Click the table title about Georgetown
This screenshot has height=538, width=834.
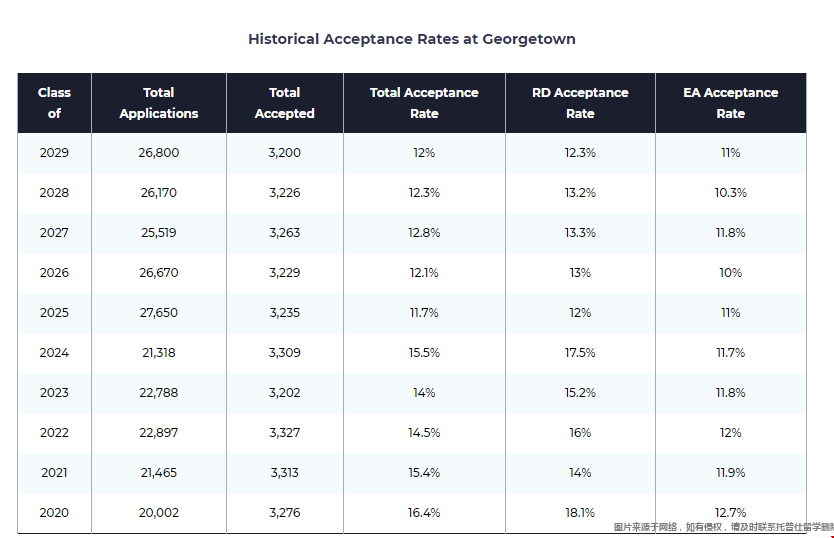click(x=411, y=39)
